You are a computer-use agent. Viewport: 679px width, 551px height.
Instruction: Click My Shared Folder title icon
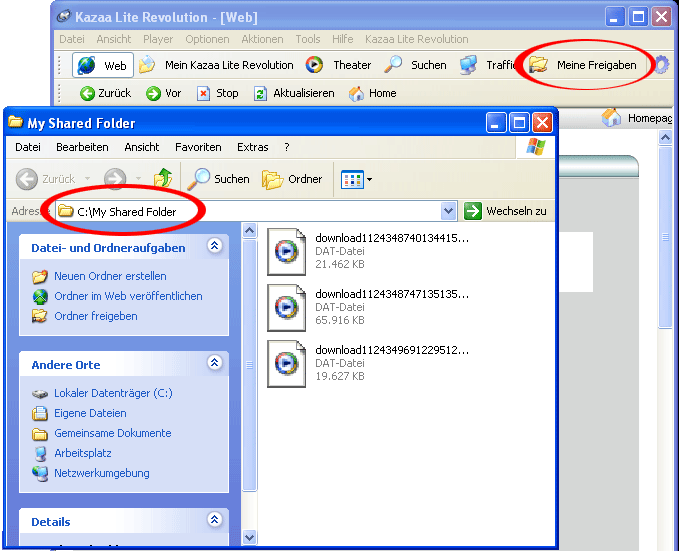click(x=16, y=123)
